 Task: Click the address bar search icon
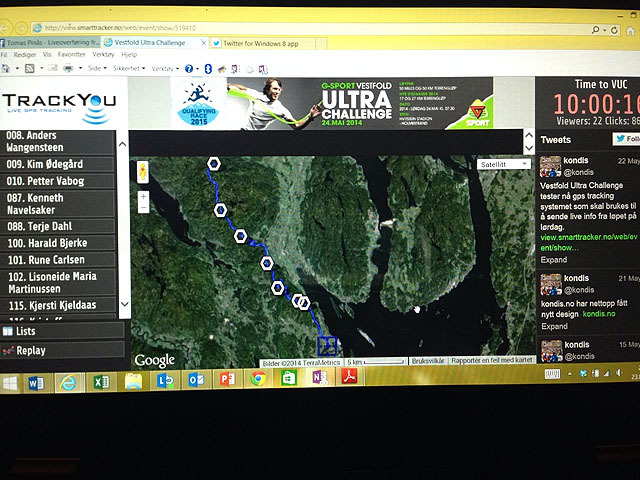pos(596,30)
